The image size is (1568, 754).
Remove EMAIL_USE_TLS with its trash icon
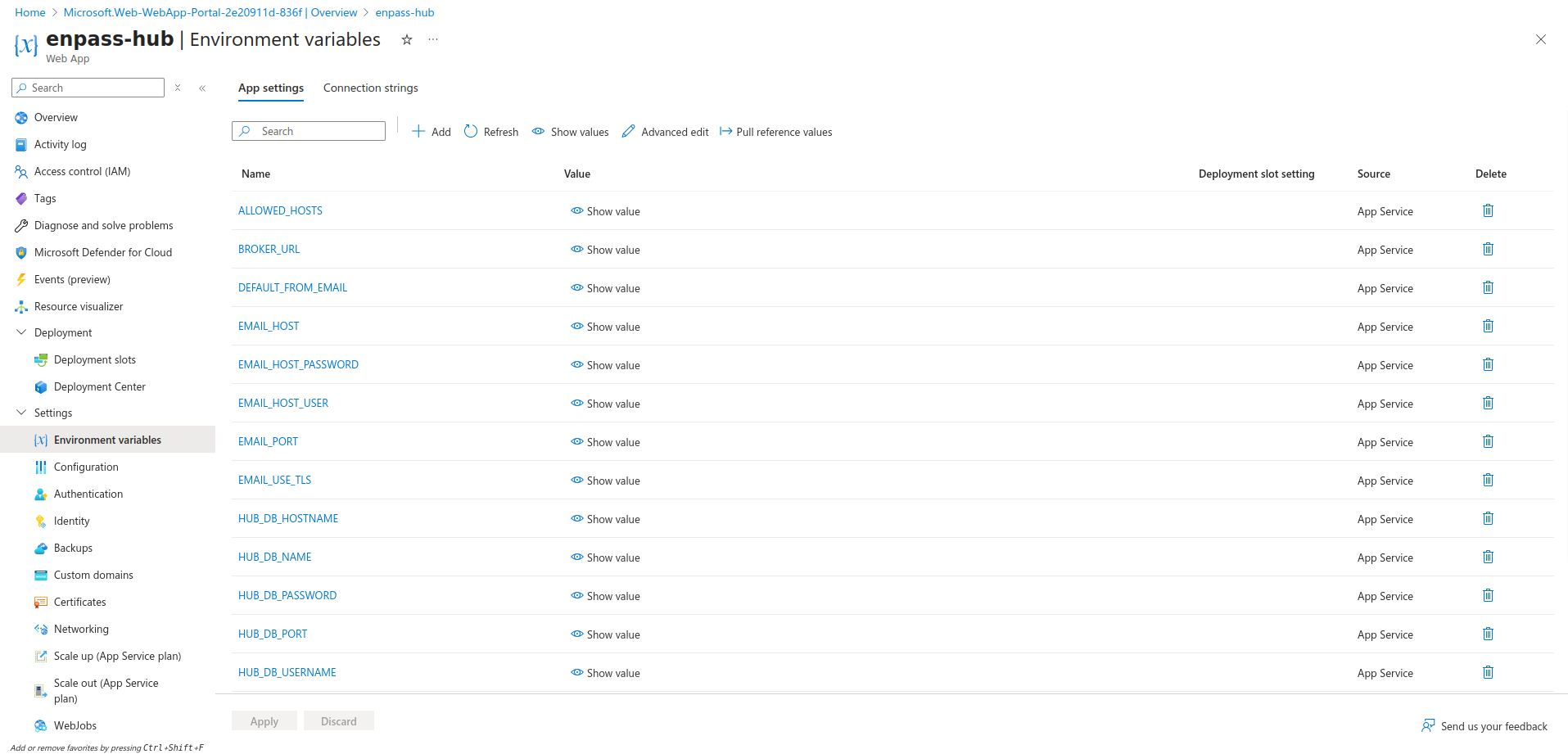click(x=1488, y=480)
